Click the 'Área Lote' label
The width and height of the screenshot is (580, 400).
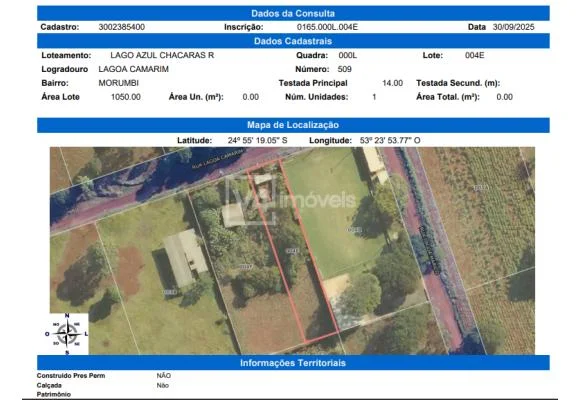point(60,97)
